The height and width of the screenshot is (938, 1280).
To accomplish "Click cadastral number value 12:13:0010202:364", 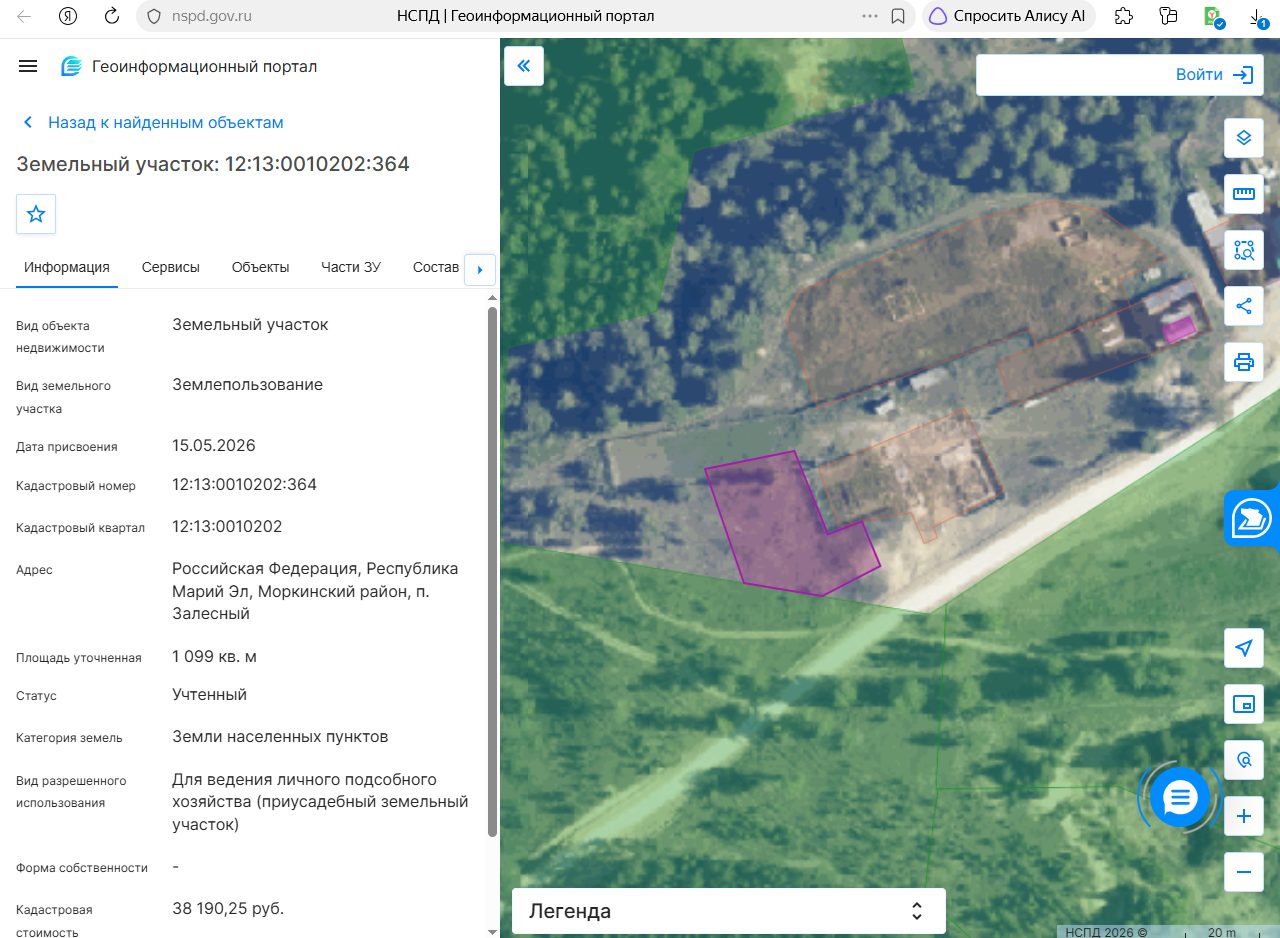I will click(244, 485).
